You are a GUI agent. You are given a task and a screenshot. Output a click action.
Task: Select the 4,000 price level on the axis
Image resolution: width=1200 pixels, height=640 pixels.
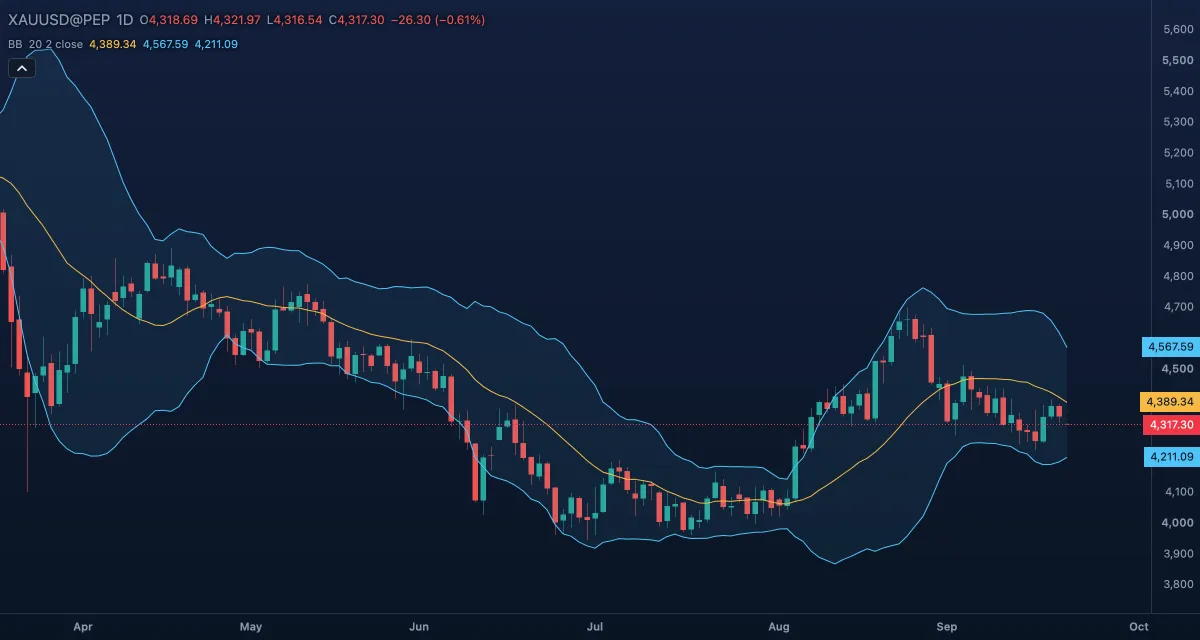point(1180,522)
